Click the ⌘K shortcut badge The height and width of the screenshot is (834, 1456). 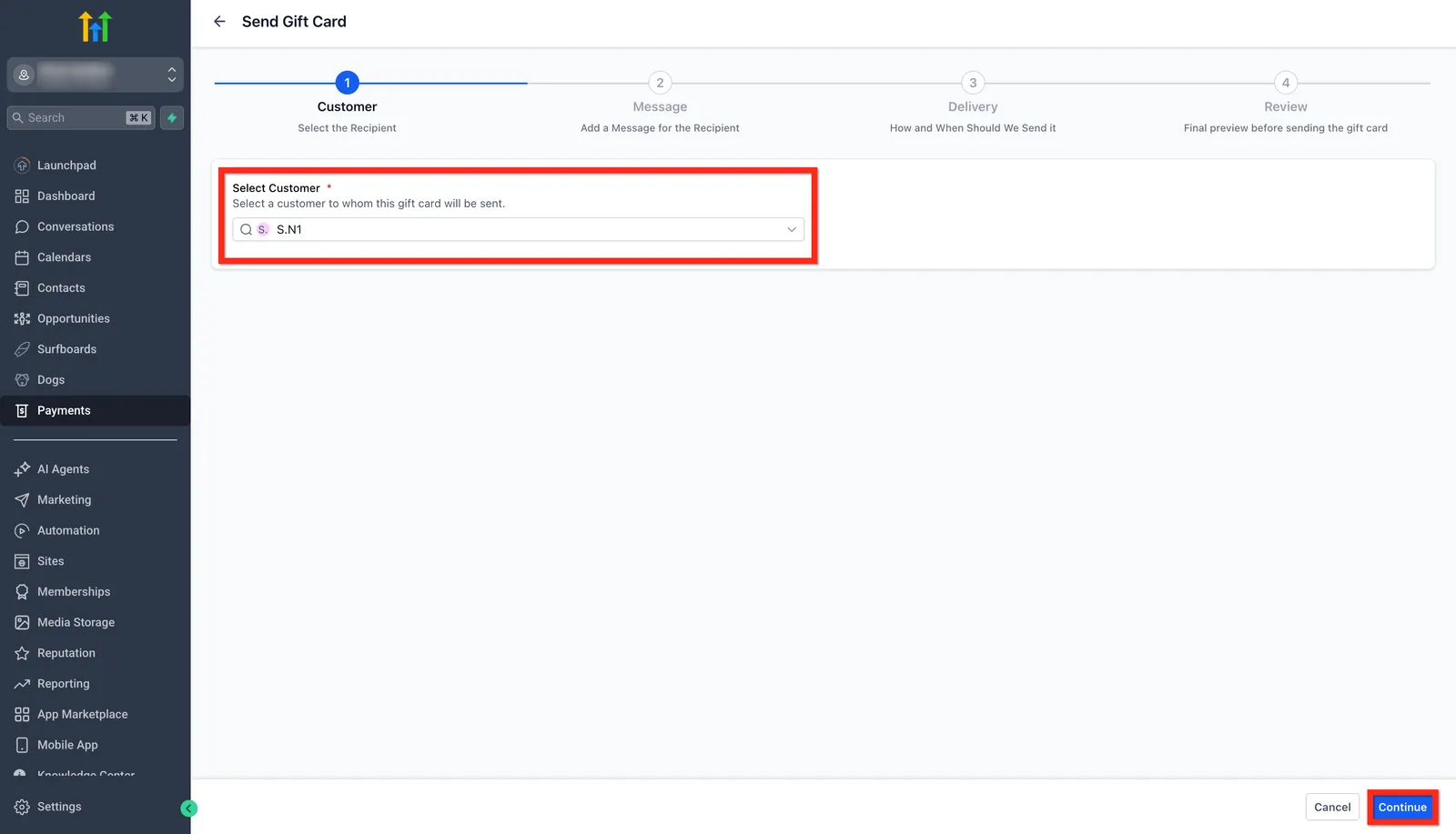click(138, 118)
